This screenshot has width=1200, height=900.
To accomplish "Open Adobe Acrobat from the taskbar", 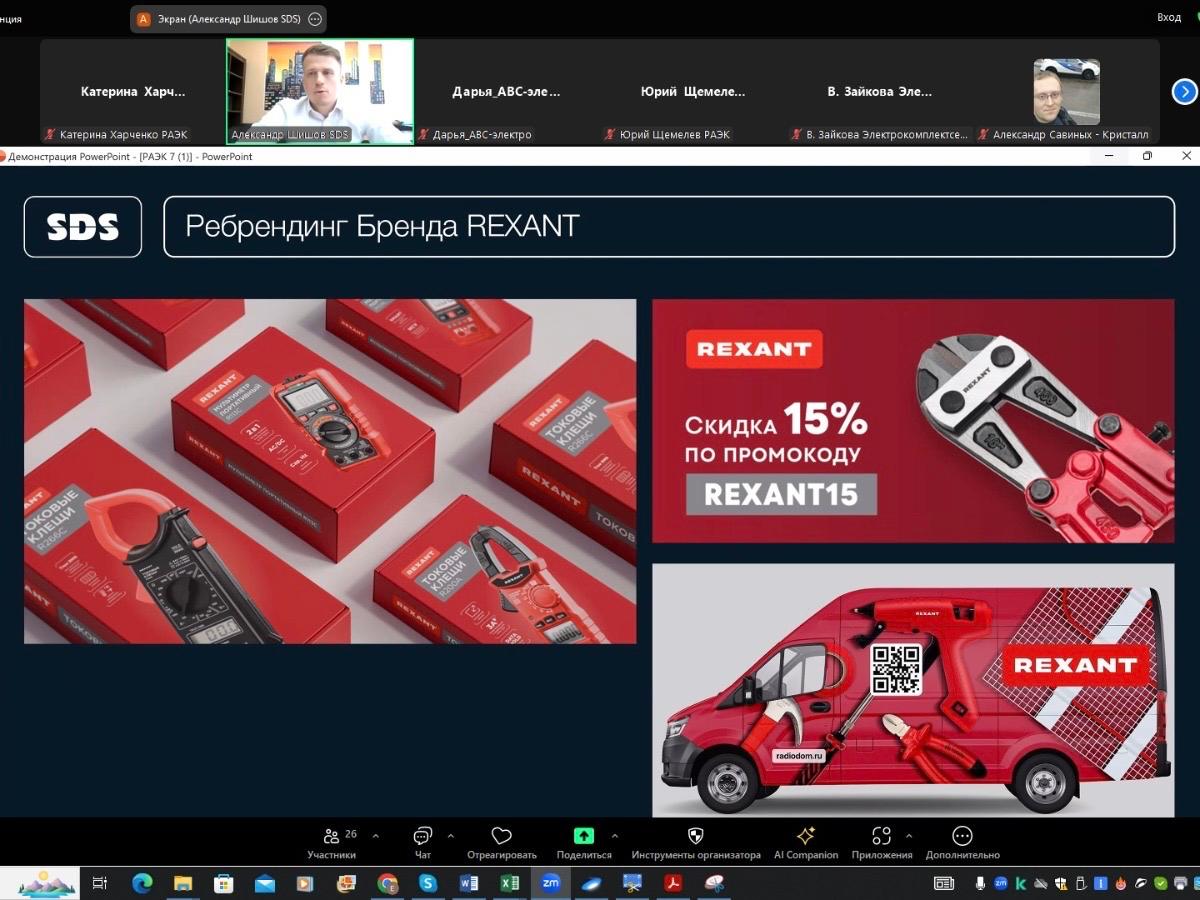I will click(x=673, y=883).
